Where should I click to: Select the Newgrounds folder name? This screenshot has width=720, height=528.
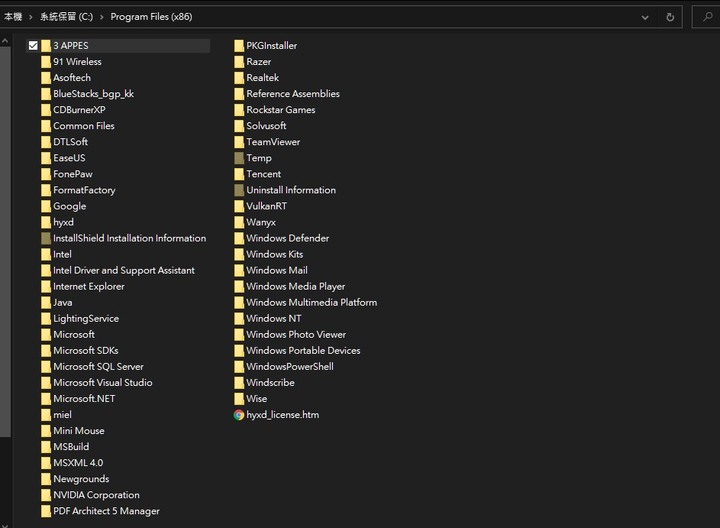tap(81, 479)
